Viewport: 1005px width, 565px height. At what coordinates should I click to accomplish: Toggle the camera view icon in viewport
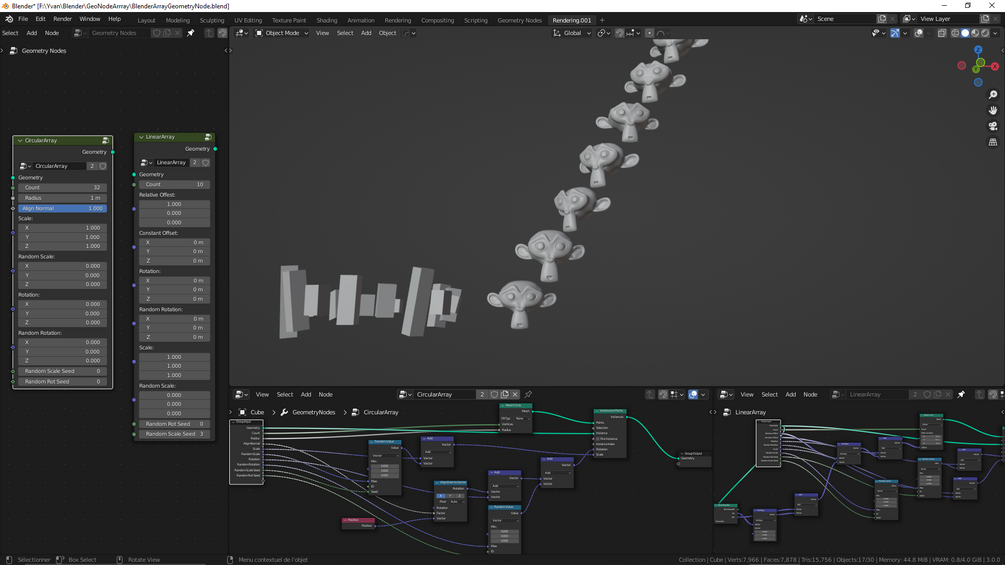(993, 126)
